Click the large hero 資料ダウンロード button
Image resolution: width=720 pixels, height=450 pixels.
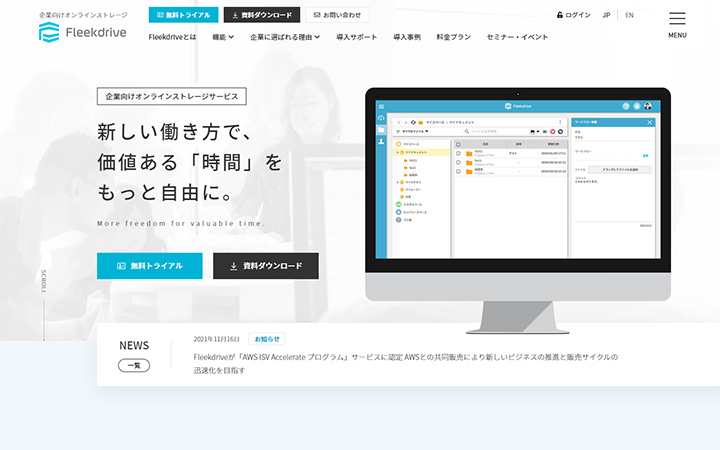click(266, 266)
